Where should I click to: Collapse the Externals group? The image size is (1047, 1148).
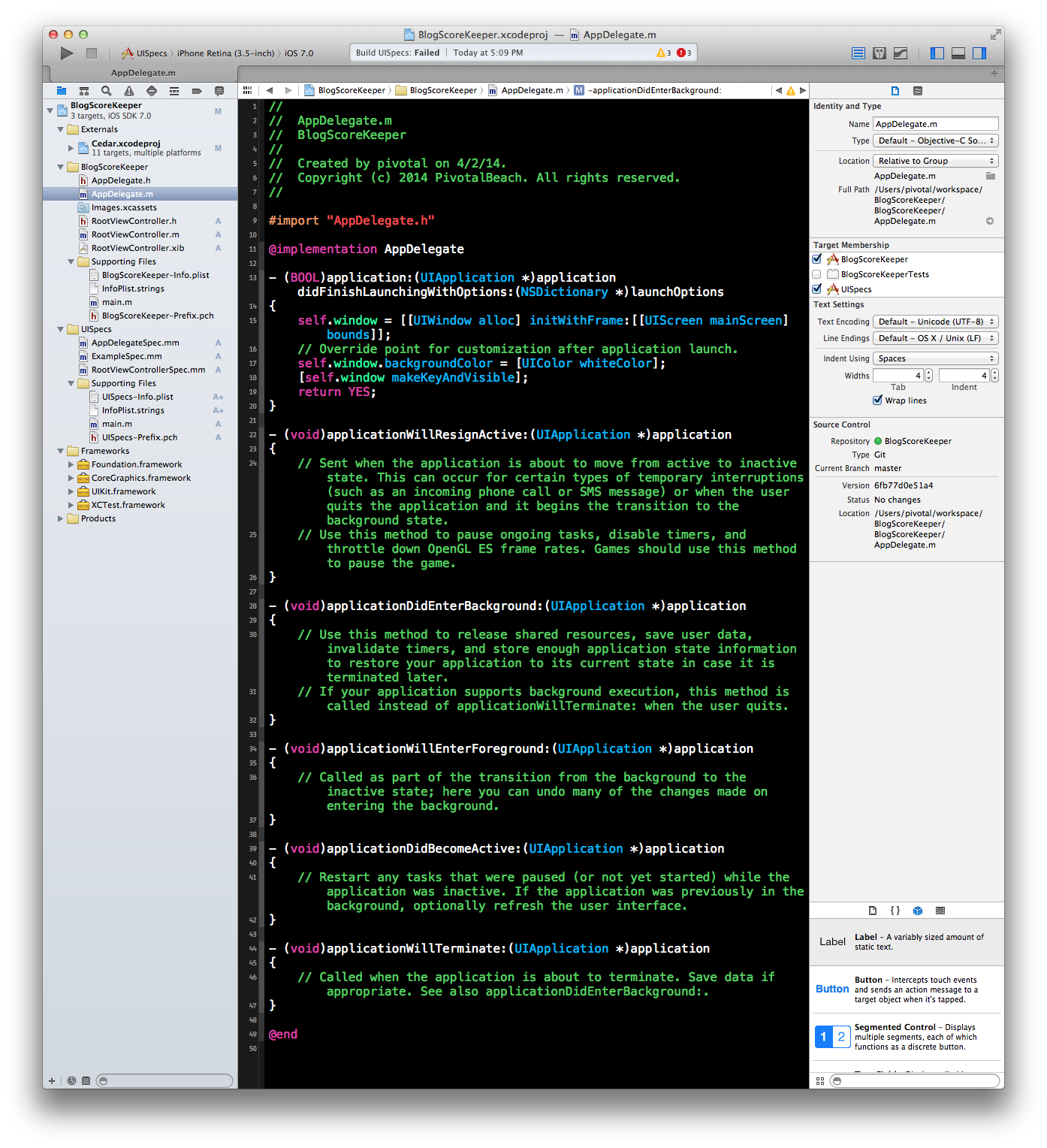point(61,129)
